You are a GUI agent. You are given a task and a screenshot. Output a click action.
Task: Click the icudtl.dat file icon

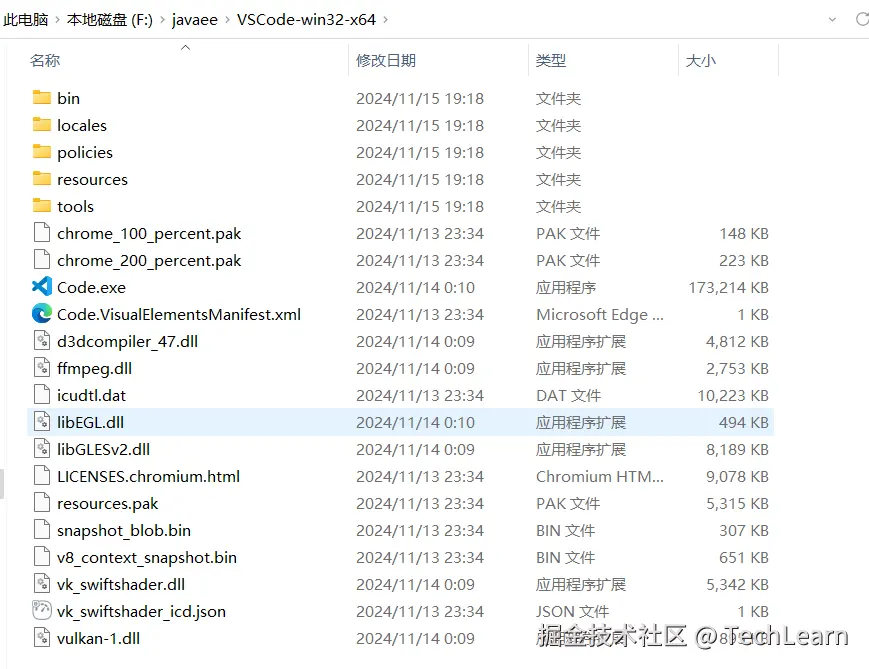pyautogui.click(x=42, y=395)
